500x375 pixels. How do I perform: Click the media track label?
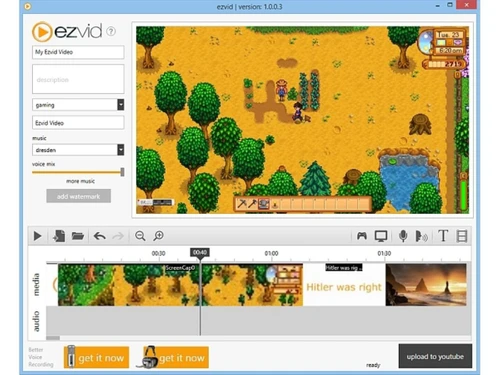coord(36,285)
